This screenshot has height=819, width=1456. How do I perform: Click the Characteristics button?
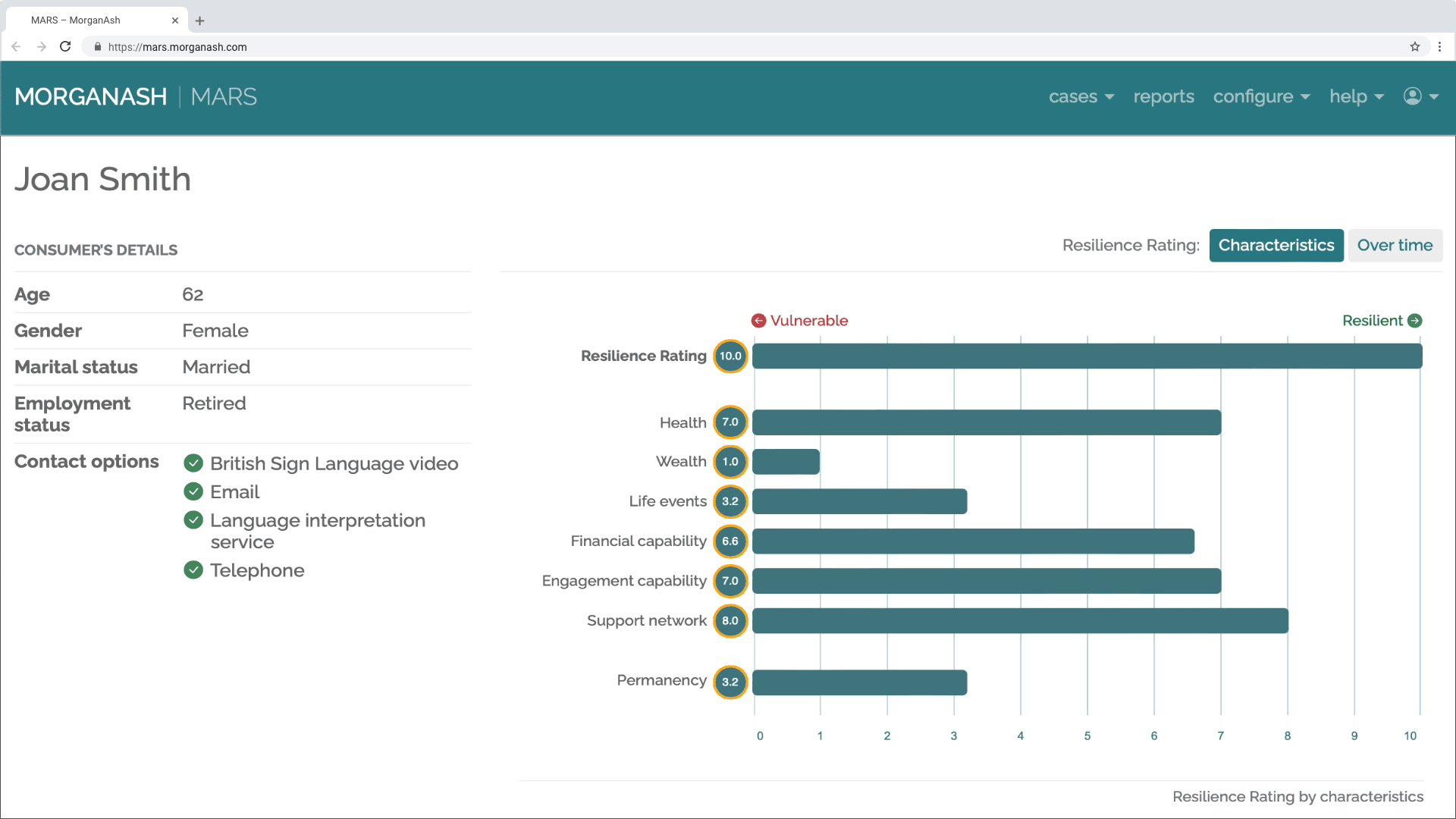1276,245
